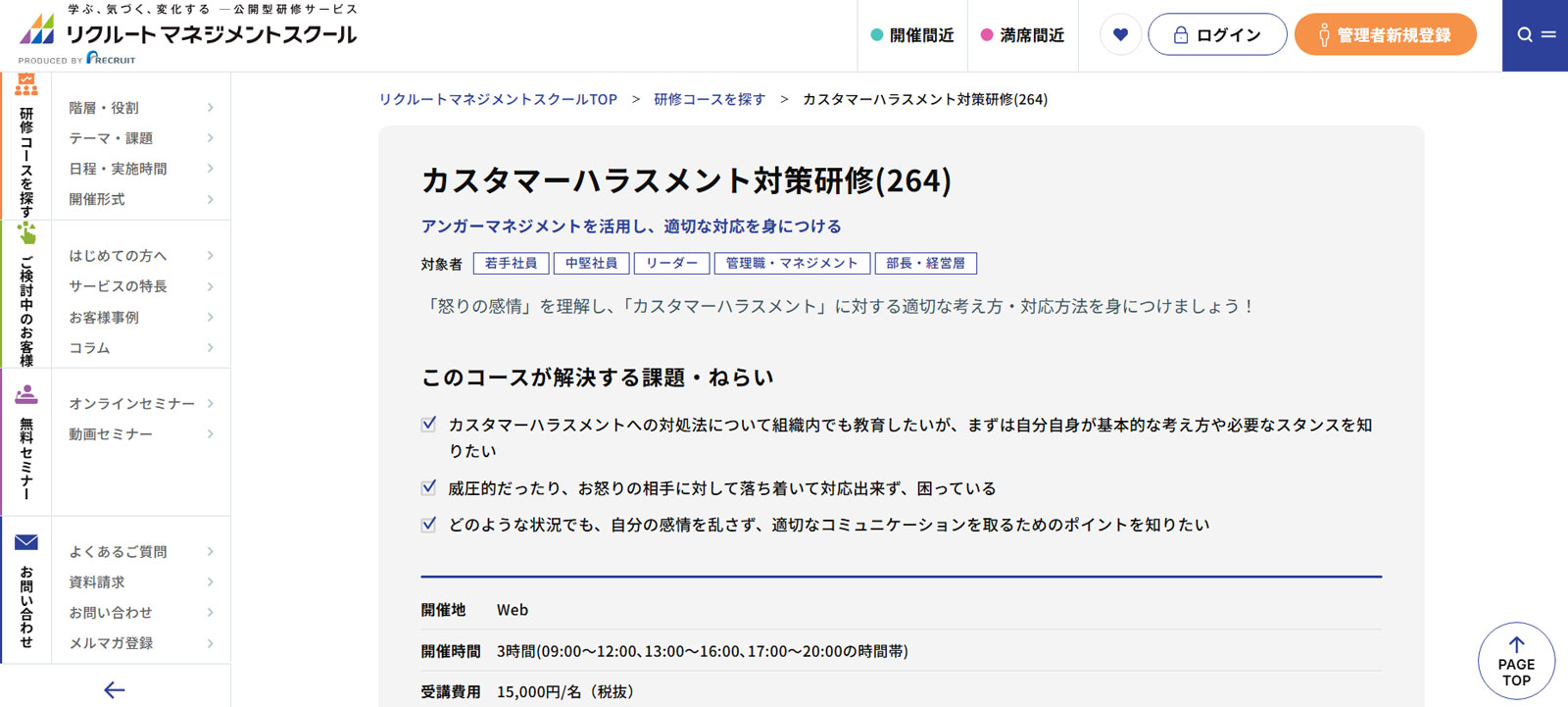The height and width of the screenshot is (707, 1568).
Task: Click the chevron beside オンラインセミナー
Action: tap(211, 404)
